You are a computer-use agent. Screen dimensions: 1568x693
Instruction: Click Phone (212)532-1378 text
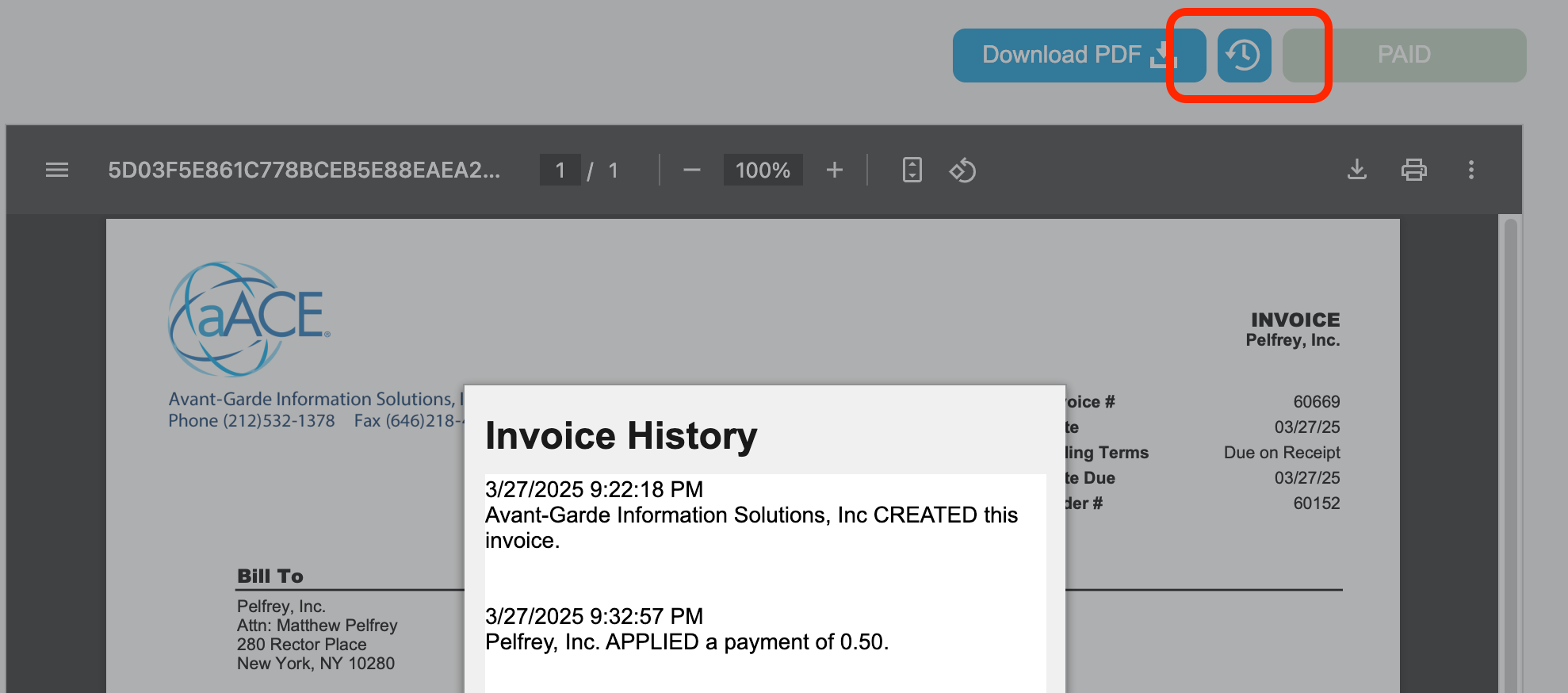[251, 421]
